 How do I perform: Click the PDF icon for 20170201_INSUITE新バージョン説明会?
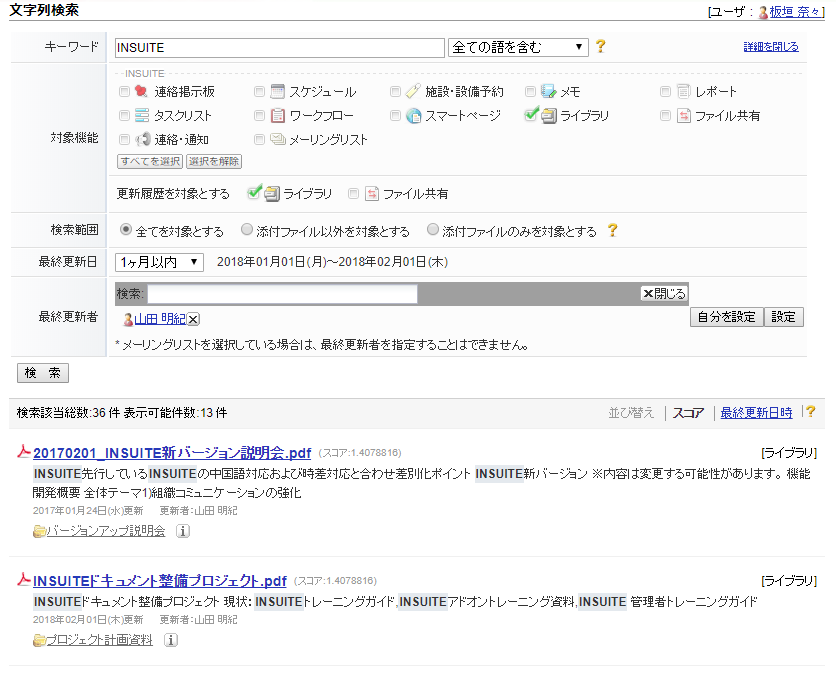coord(23,452)
